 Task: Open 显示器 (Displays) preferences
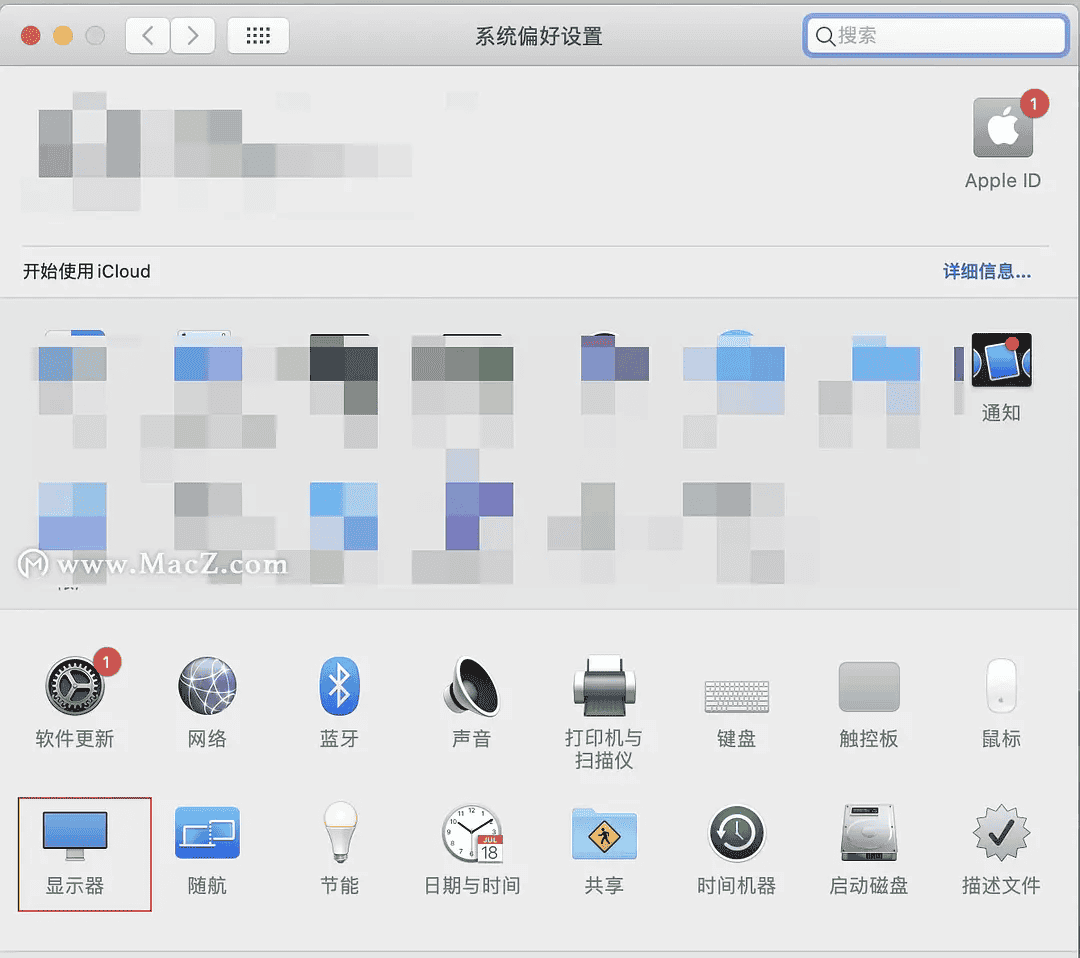coord(75,835)
